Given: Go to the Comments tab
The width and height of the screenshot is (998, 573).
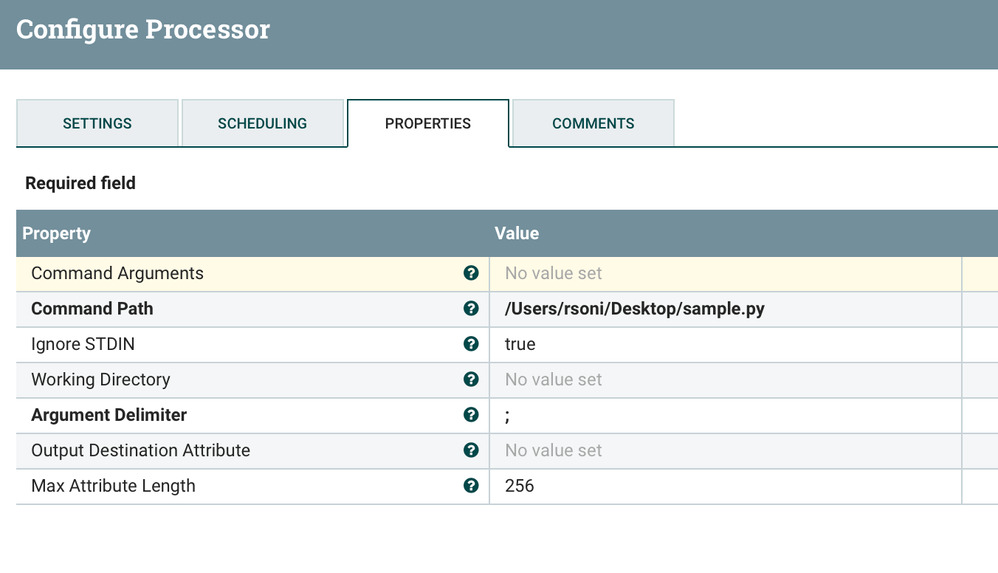Looking at the screenshot, I should click(593, 124).
